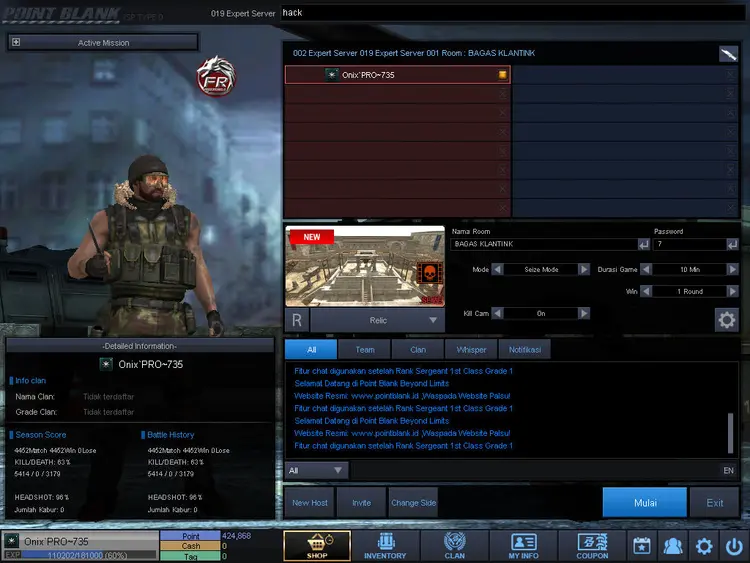Screen dimensions: 750x563
Task: Expand the Active Mission plus icon
Action: (x=16, y=42)
